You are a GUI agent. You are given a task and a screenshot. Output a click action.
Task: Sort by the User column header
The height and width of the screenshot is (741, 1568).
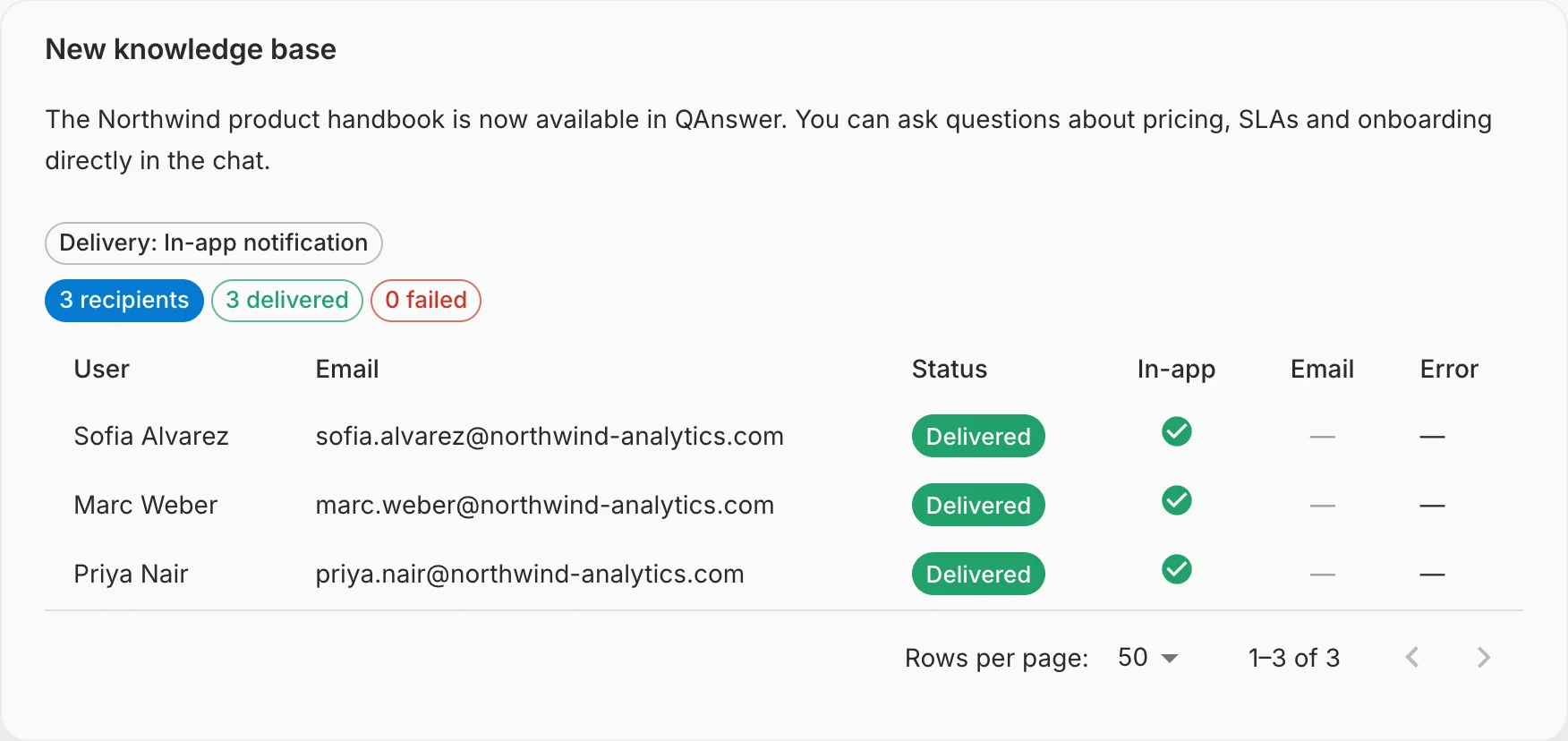[101, 369]
